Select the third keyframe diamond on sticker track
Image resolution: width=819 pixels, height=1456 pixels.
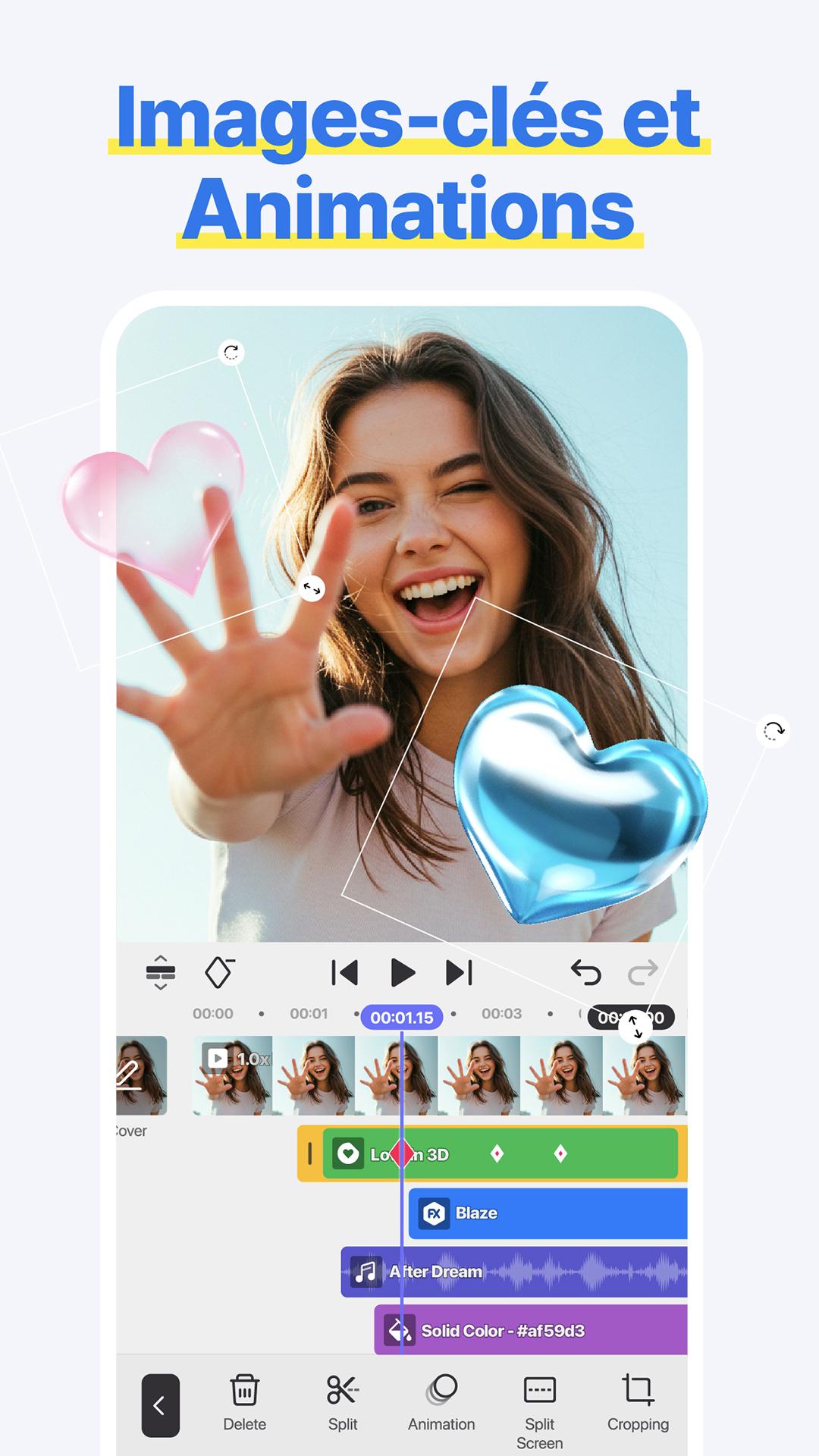tap(560, 1154)
